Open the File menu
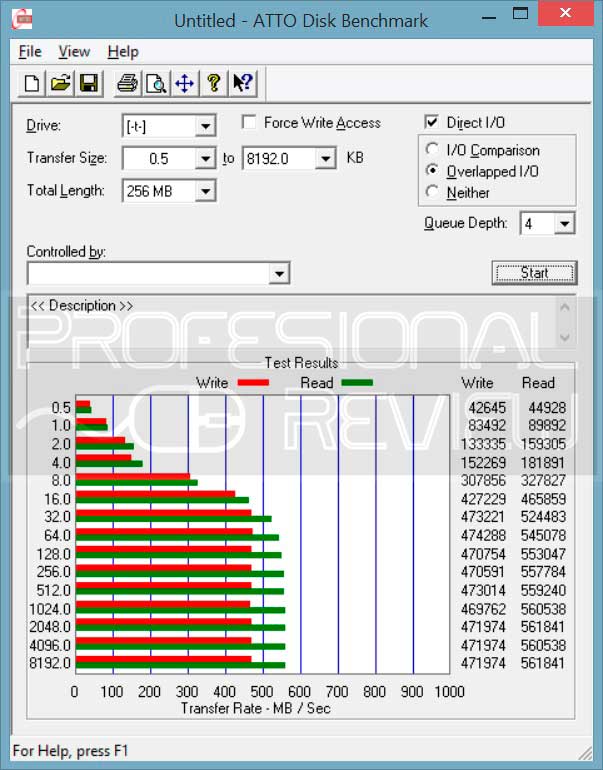 30,52
